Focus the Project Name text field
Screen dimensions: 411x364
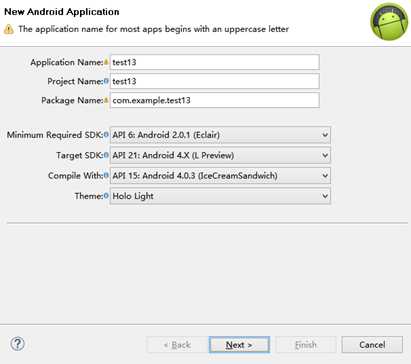(215, 81)
